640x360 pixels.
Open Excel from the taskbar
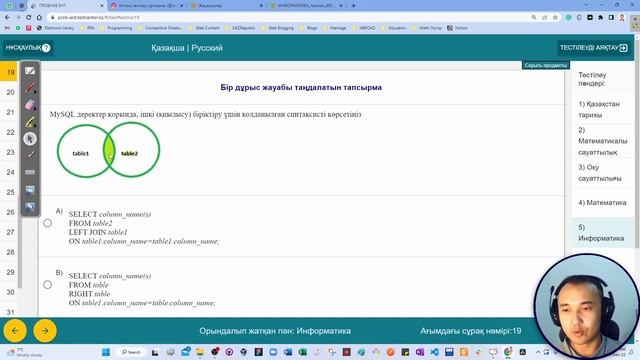point(302,352)
